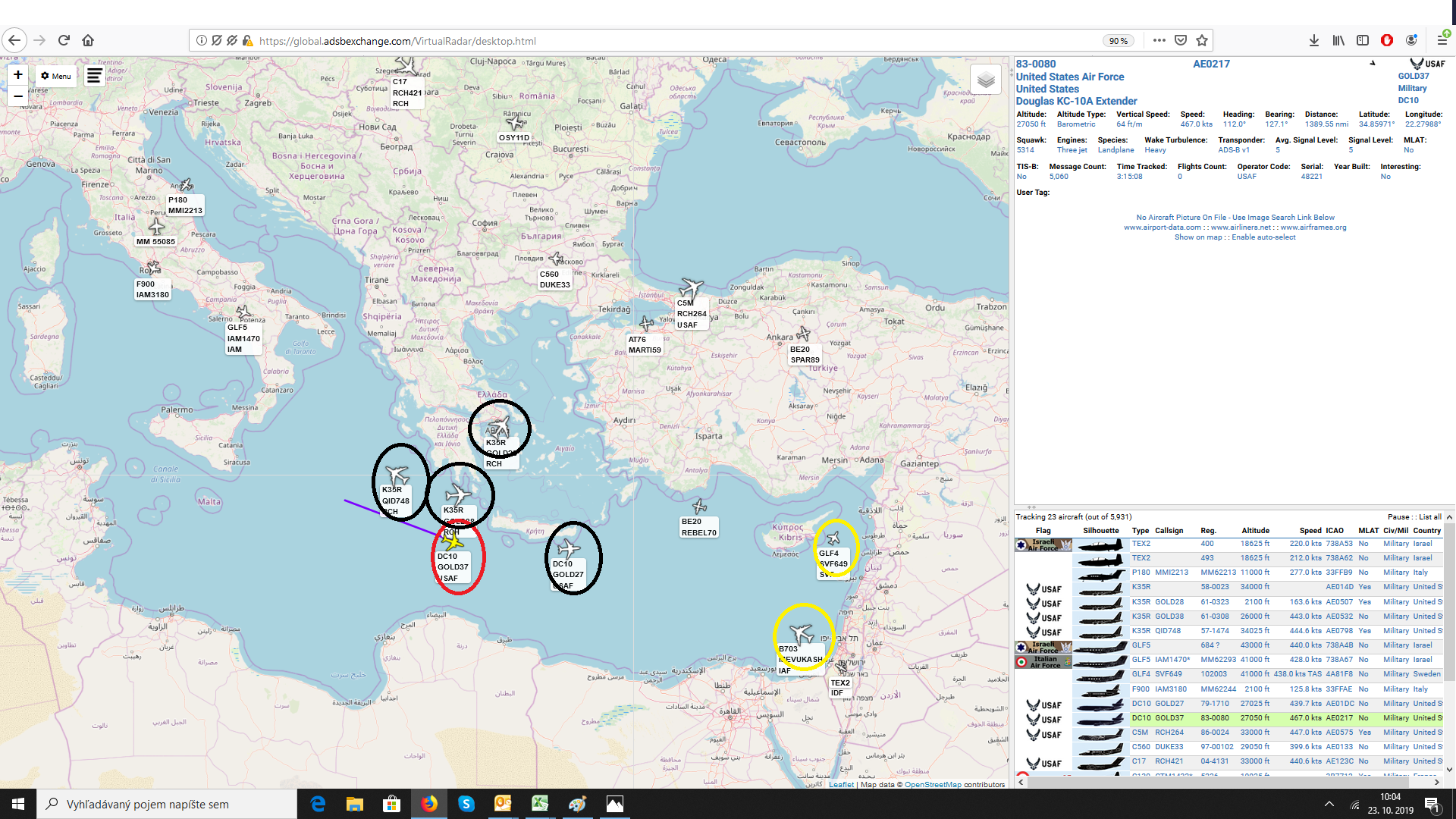Viewport: 1456px width, 819px height.
Task: Show hidden system tray icons
Action: tap(1329, 804)
